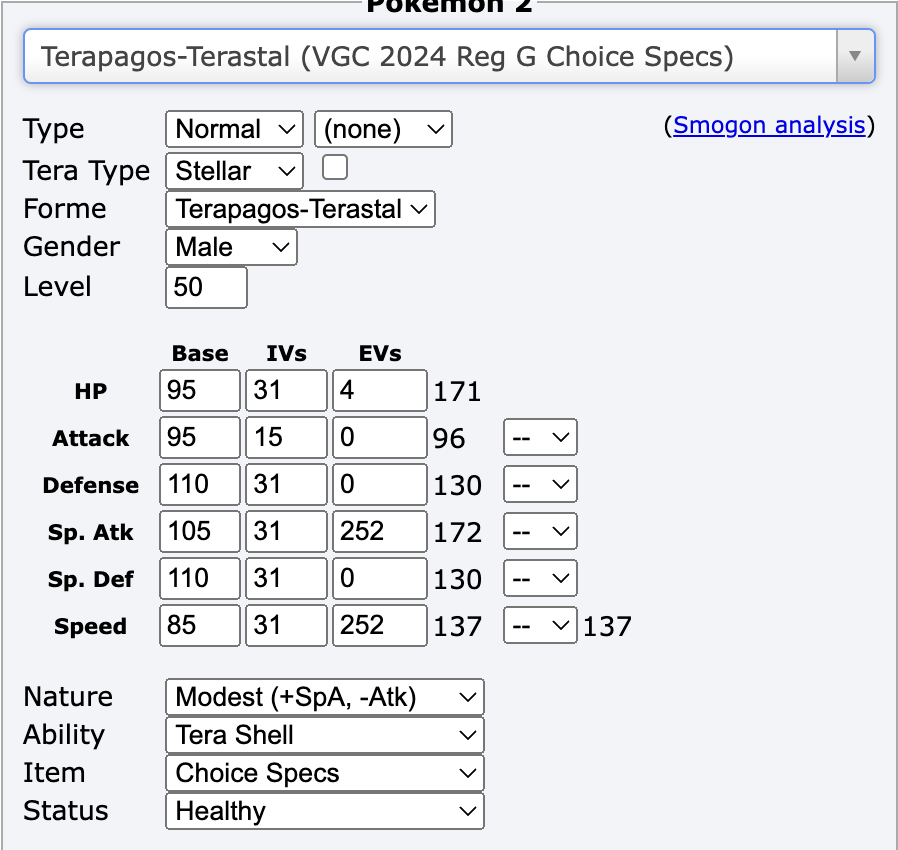Screen dimensions: 898x850
Task: Open the Smogon analysis link
Action: pos(769,125)
